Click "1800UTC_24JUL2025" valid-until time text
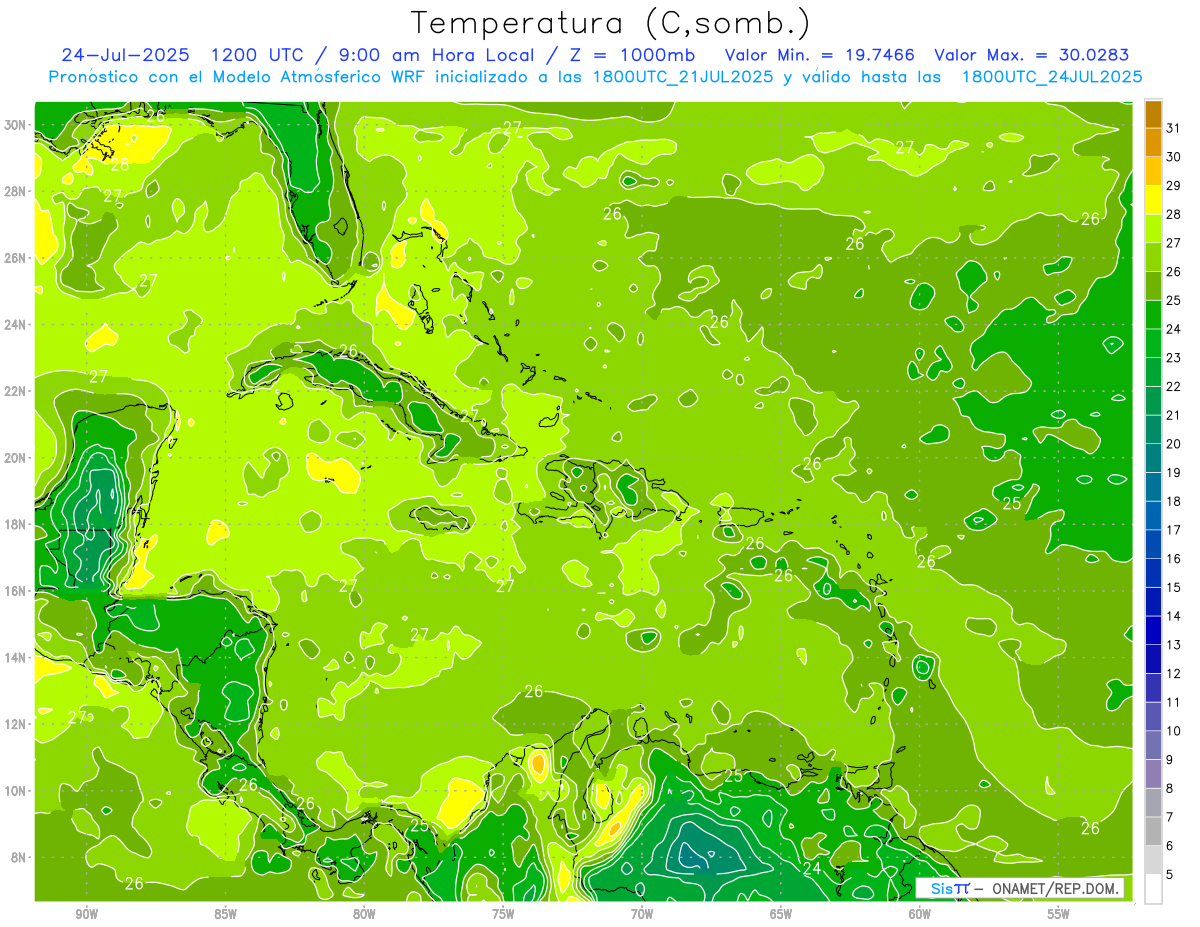This screenshot has height=927, width=1200. pos(1052,77)
